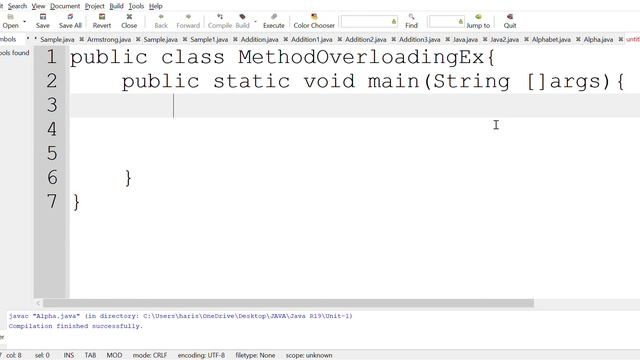Click the Compile toolbar icon
The height and width of the screenshot is (360, 640).
(x=220, y=21)
